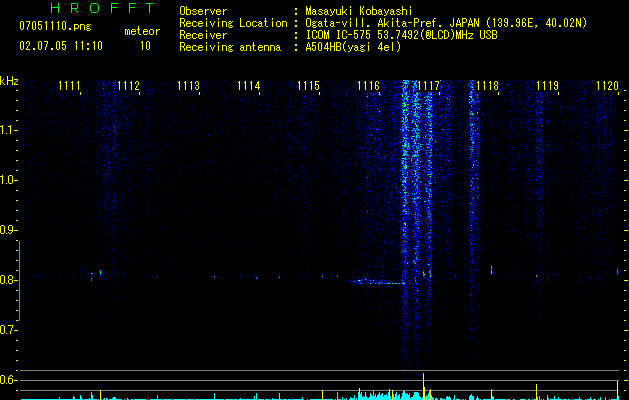Viewport: 629px width, 400px height.
Task: Click the Receiving Location label
Action: (233, 23)
